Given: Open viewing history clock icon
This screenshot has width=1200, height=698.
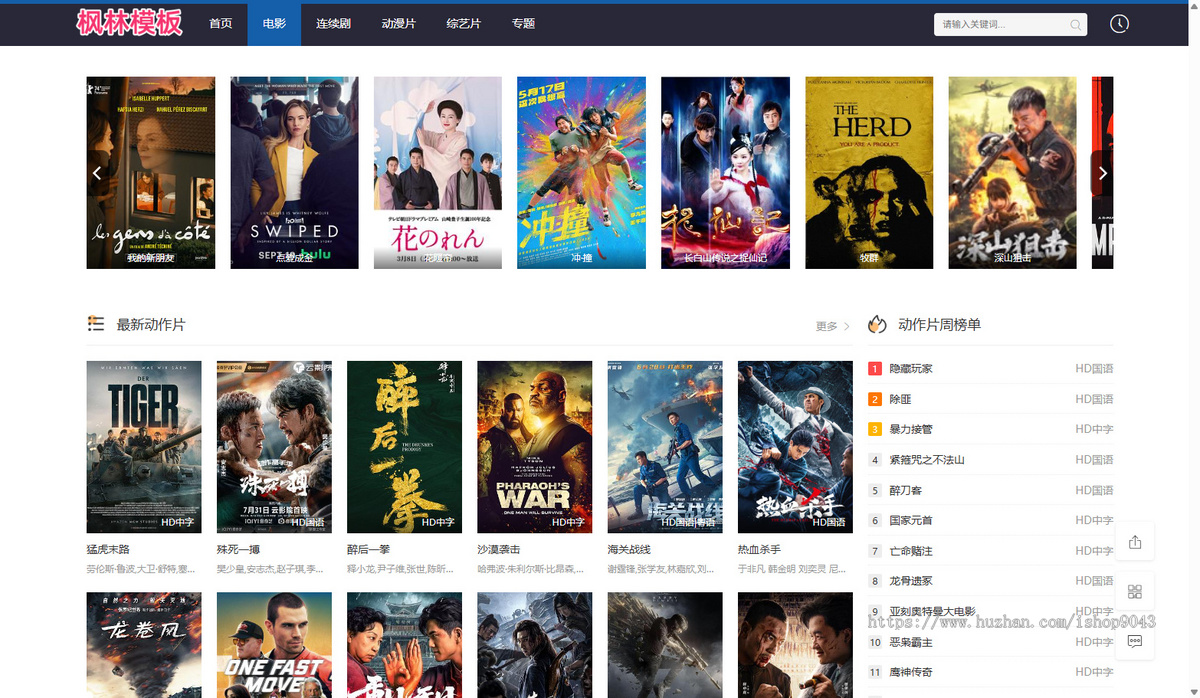Looking at the screenshot, I should coord(1119,24).
